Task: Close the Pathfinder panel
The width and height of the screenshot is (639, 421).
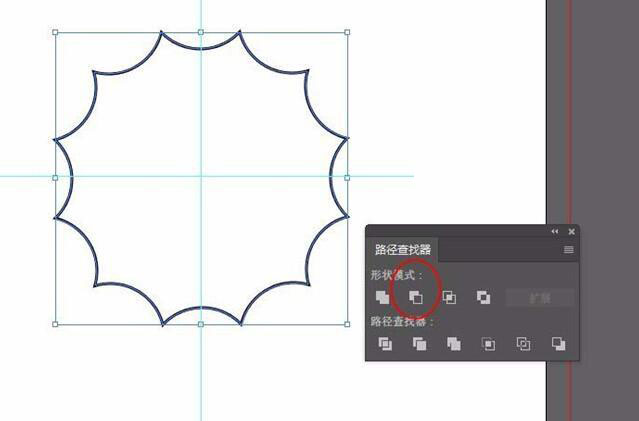Action: coord(571,231)
